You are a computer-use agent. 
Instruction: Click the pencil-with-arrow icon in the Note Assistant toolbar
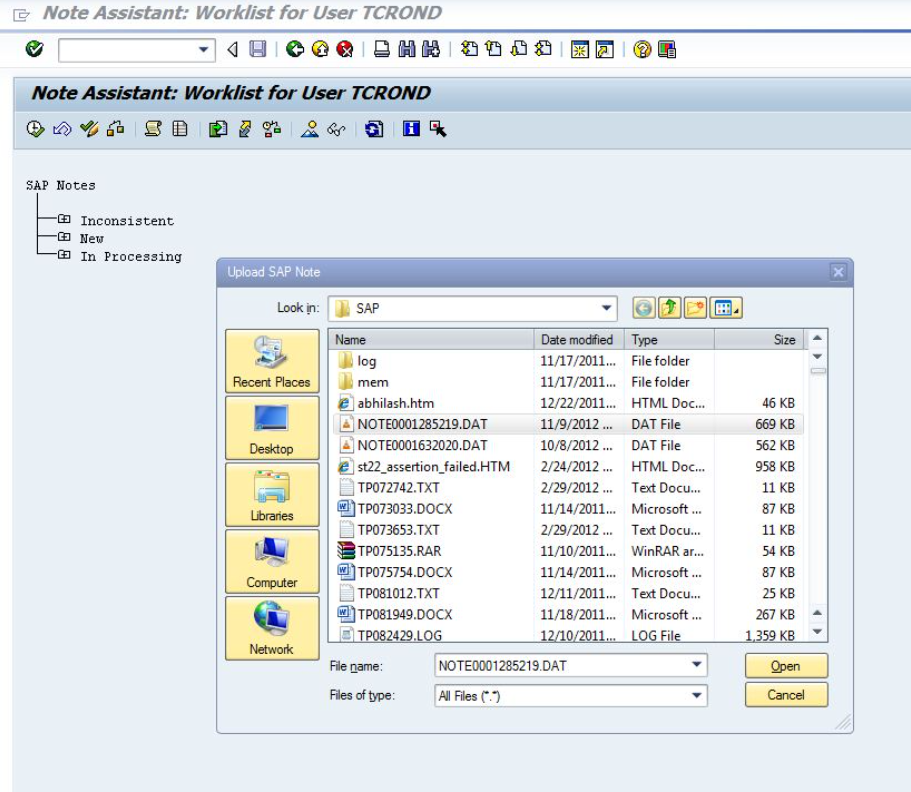(245, 128)
